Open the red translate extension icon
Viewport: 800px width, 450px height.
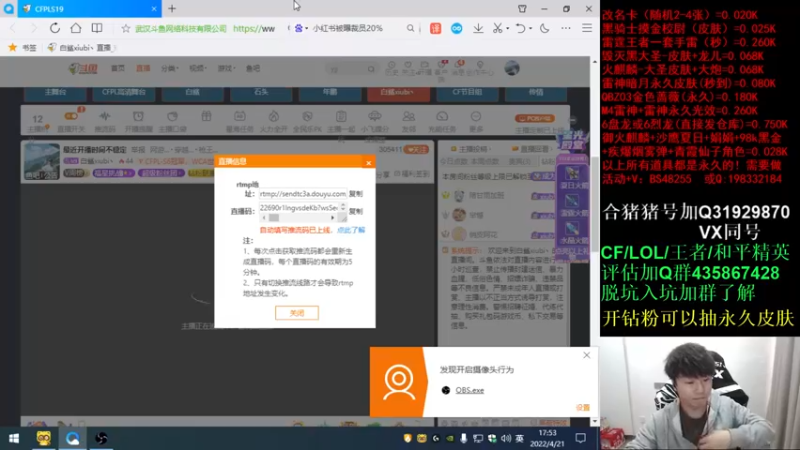435,29
